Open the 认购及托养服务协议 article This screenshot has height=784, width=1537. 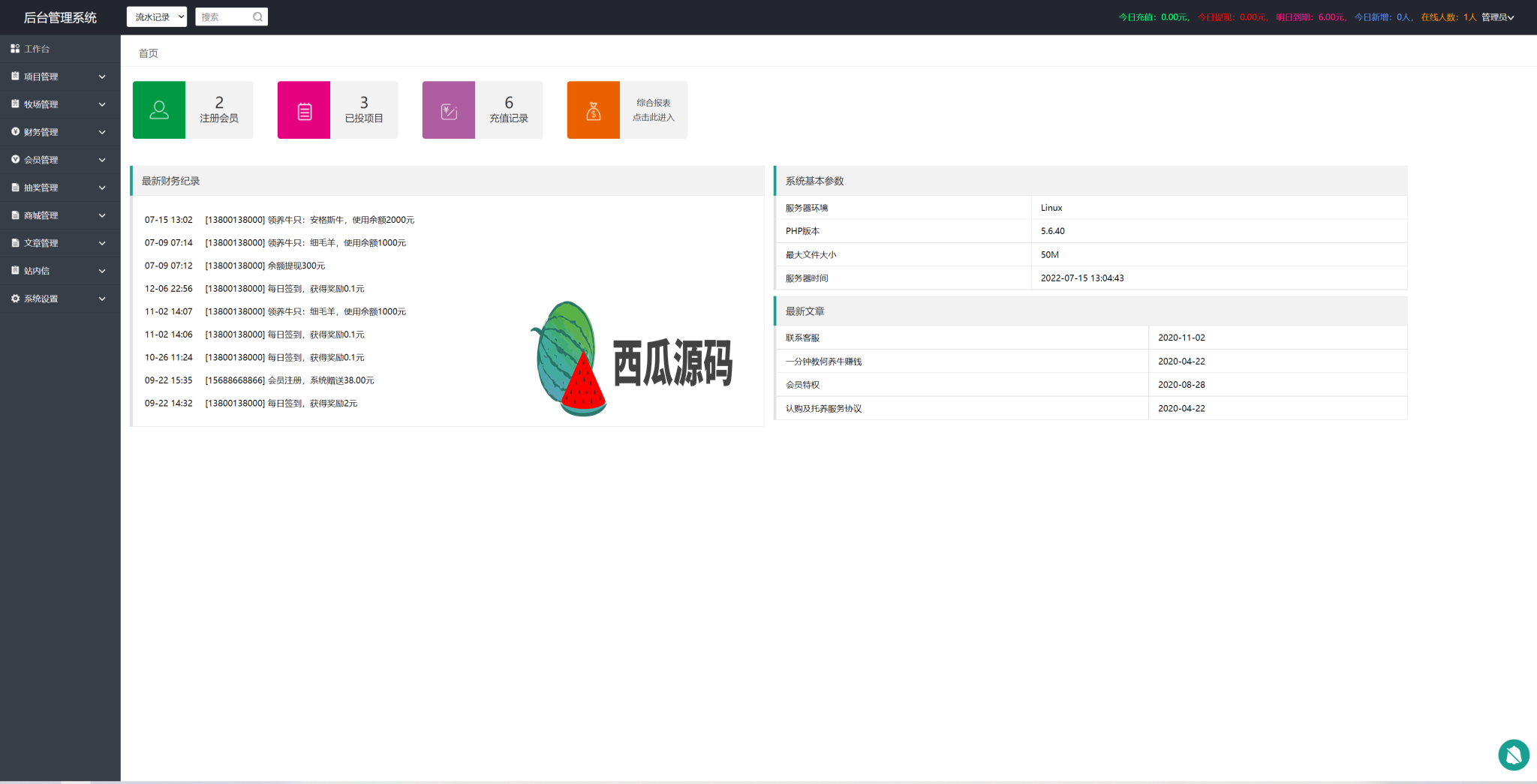click(x=823, y=408)
